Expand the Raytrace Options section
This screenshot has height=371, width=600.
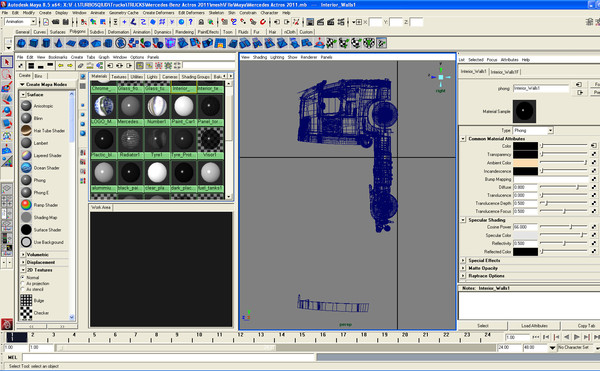(463, 276)
